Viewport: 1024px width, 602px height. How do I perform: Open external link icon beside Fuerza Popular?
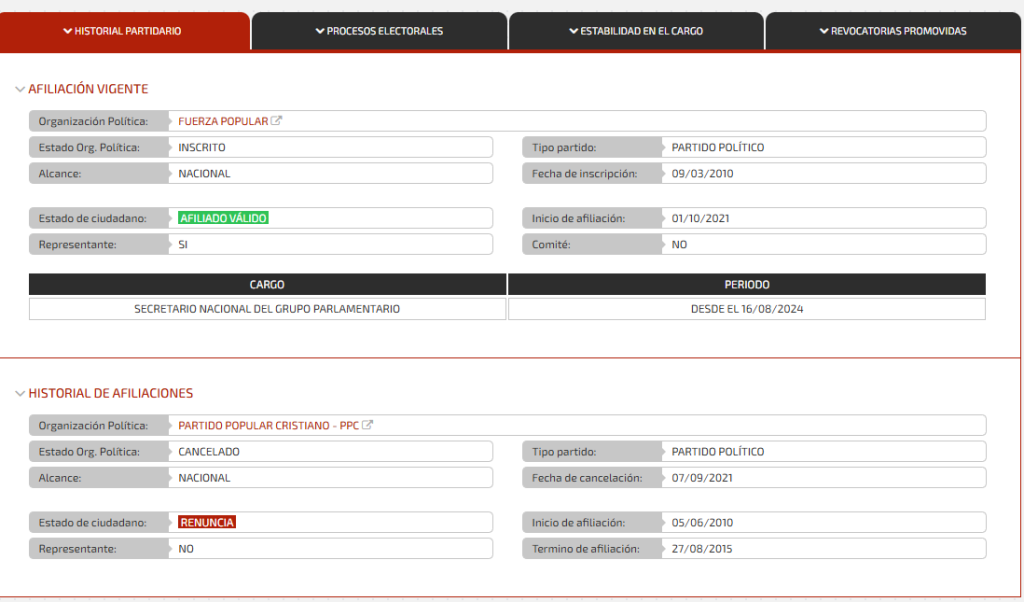click(x=277, y=121)
